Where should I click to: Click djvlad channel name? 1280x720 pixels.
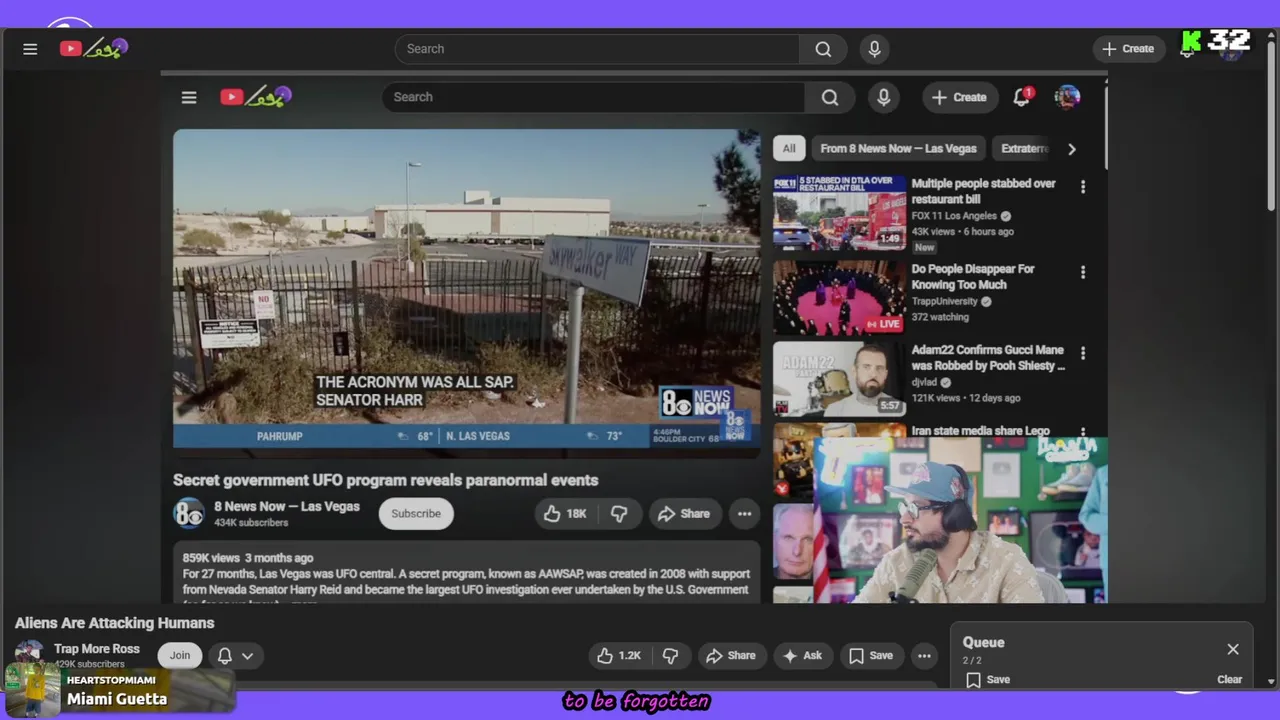pyautogui.click(x=925, y=382)
